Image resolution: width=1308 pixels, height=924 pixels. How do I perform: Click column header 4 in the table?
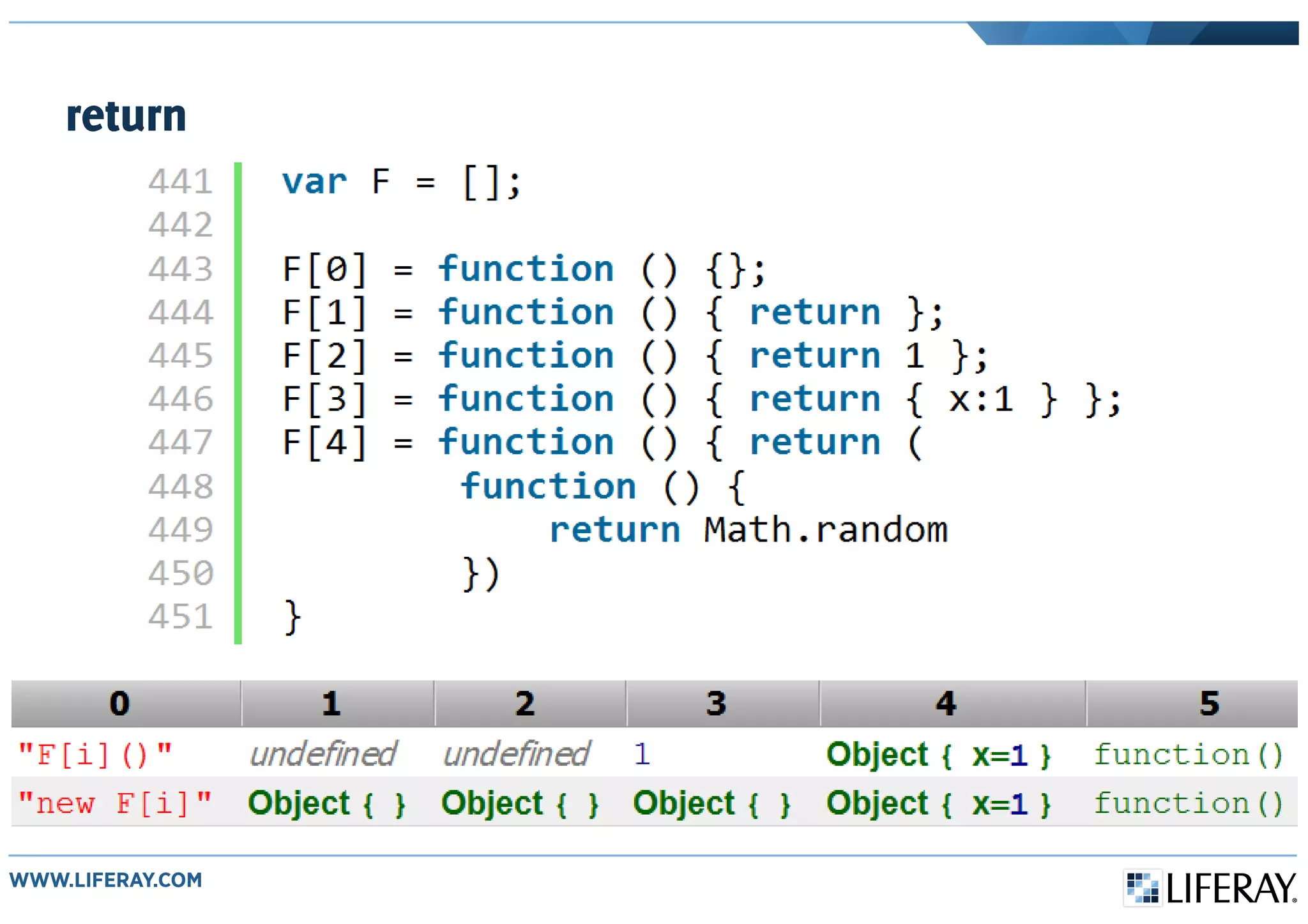pyautogui.click(x=946, y=704)
